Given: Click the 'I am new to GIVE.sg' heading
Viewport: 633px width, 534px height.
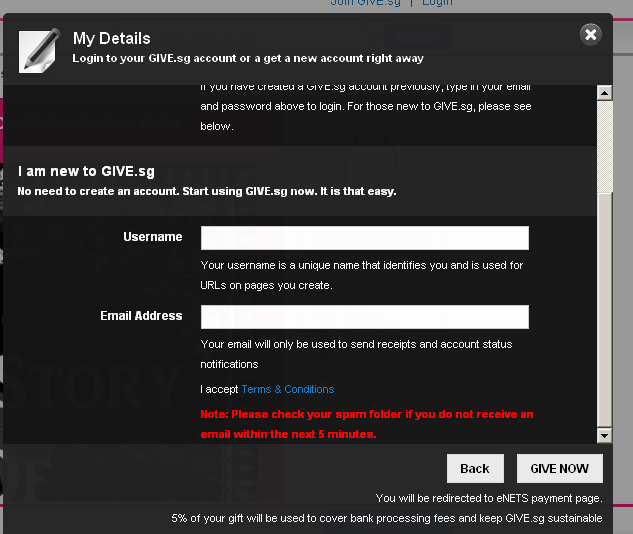Looking at the screenshot, I should click(86, 172).
